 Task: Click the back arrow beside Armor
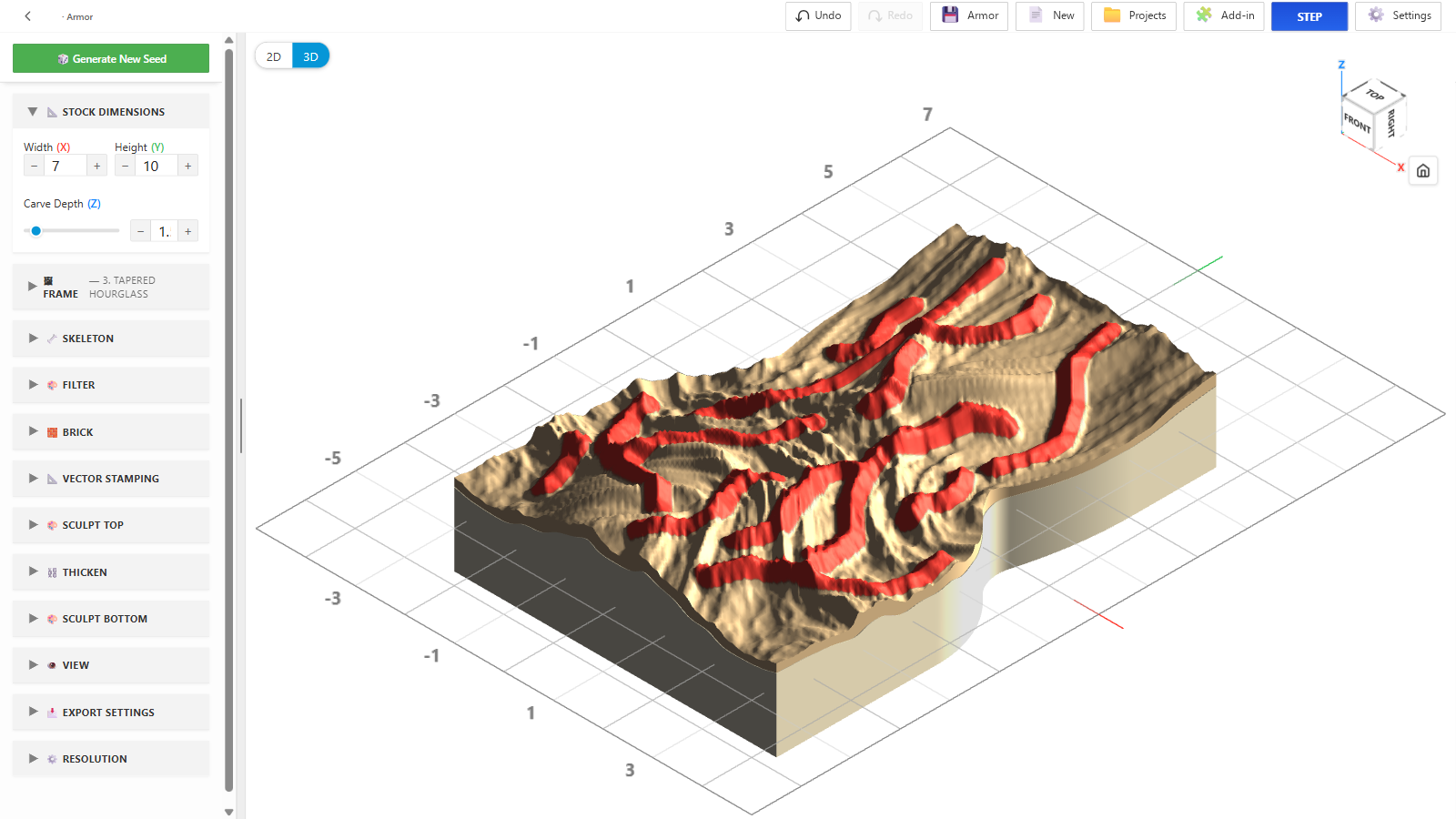[28, 16]
